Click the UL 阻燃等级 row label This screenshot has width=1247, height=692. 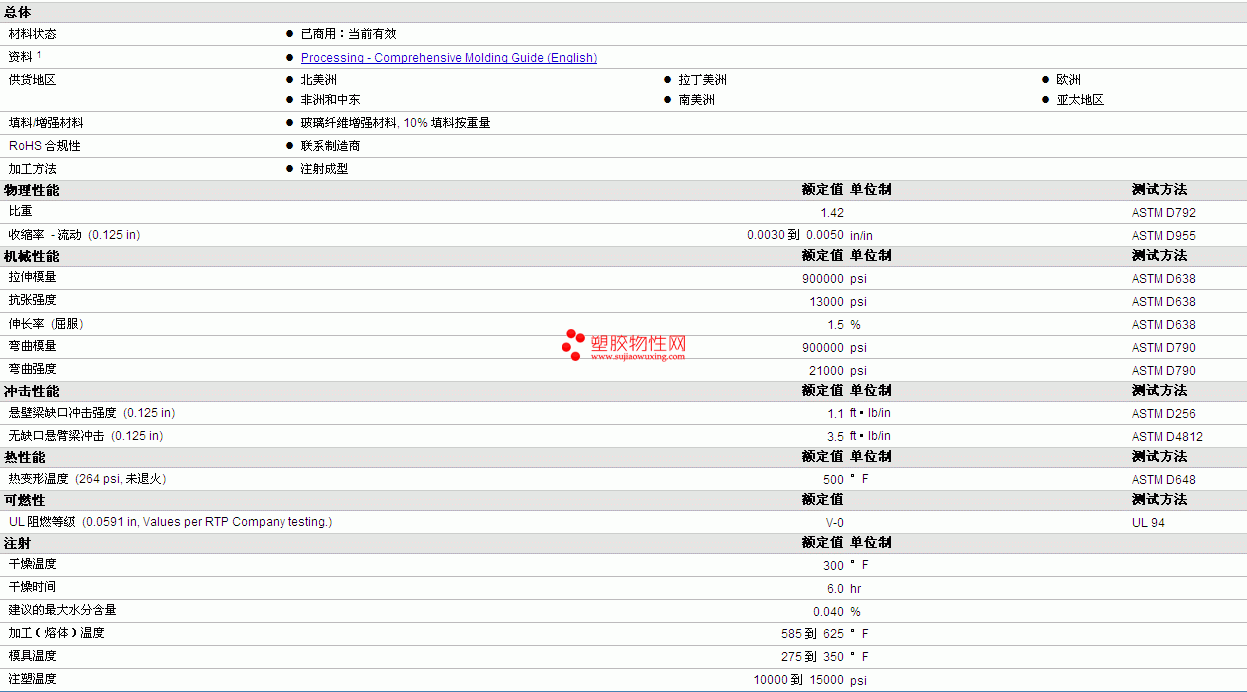click(x=170, y=522)
